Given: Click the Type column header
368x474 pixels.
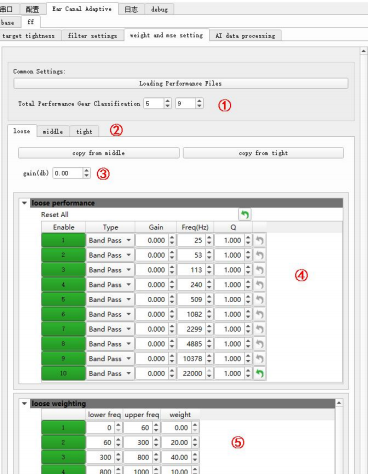Looking at the screenshot, I should coord(110,227).
